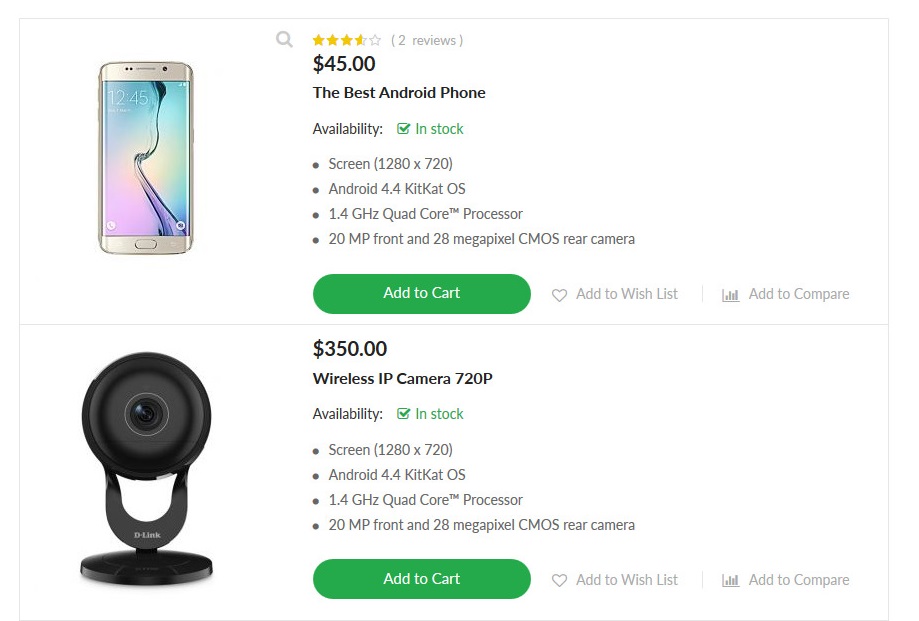
Task: Open The Best Android Phone product title
Action: tap(399, 93)
